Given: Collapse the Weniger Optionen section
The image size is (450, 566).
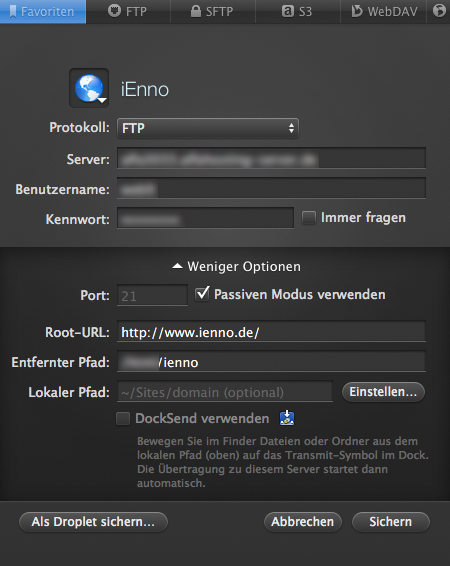Looking at the screenshot, I should (236, 266).
